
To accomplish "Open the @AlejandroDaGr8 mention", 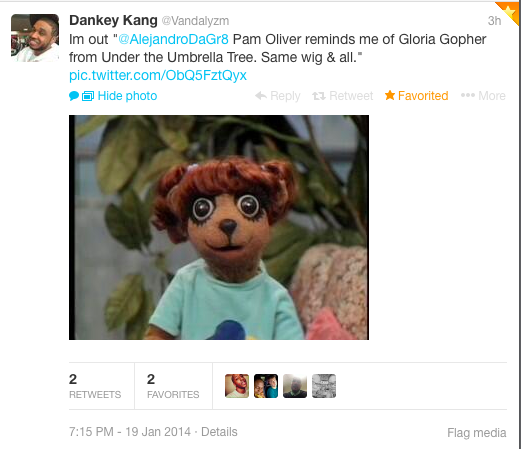I will pos(173,39).
